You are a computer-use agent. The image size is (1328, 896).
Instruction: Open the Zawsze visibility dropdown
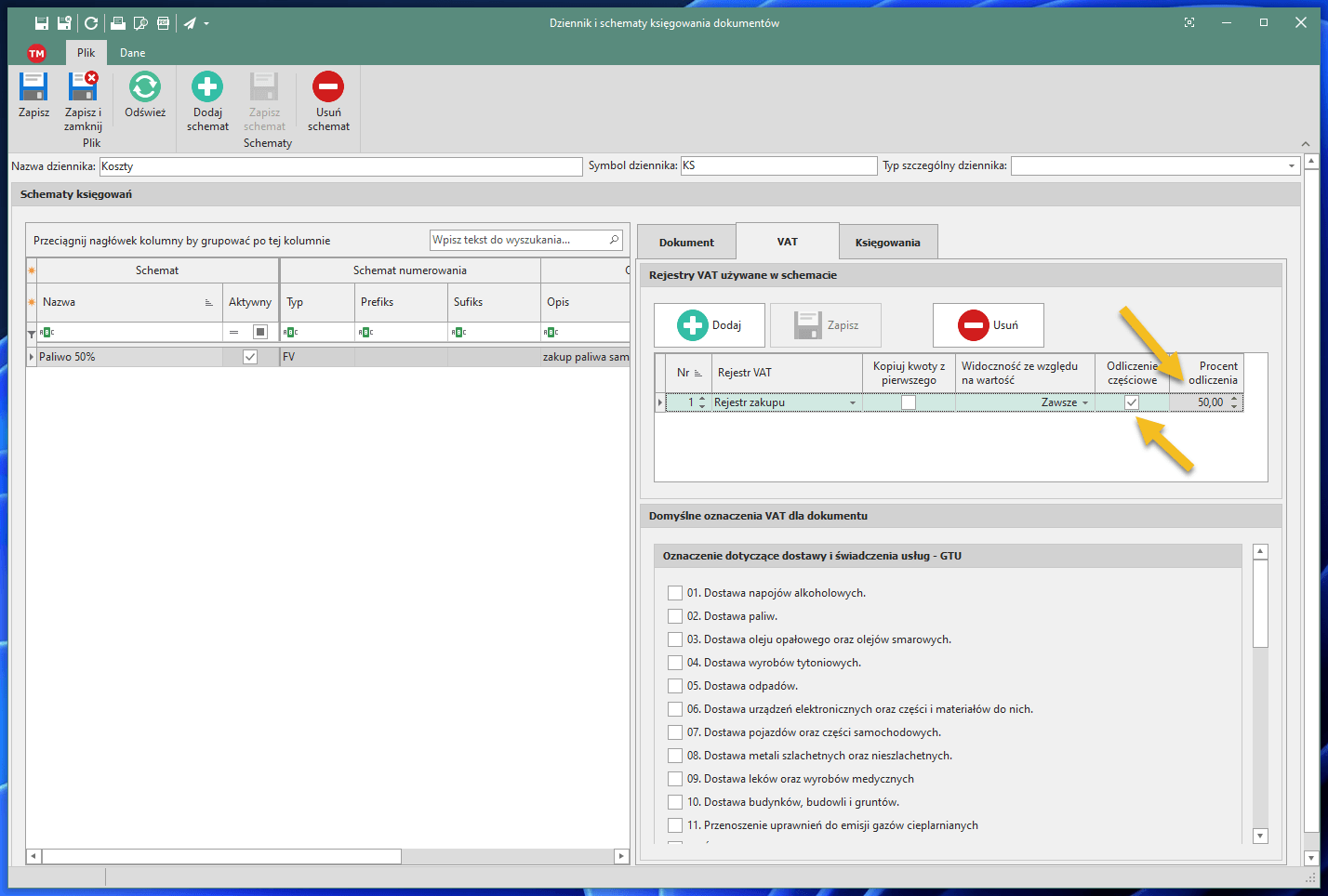click(1084, 402)
